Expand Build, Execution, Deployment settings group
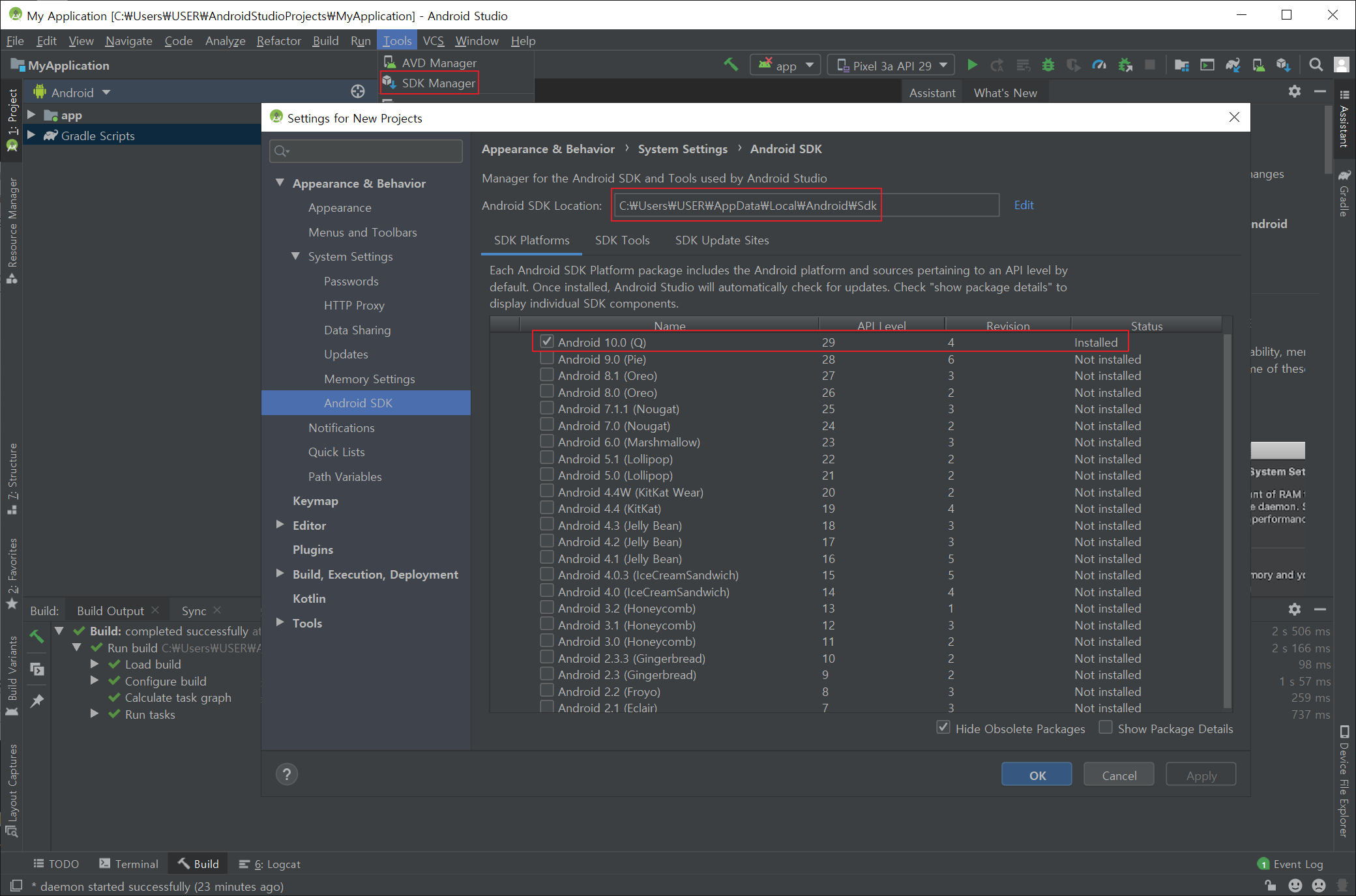 pyautogui.click(x=280, y=573)
